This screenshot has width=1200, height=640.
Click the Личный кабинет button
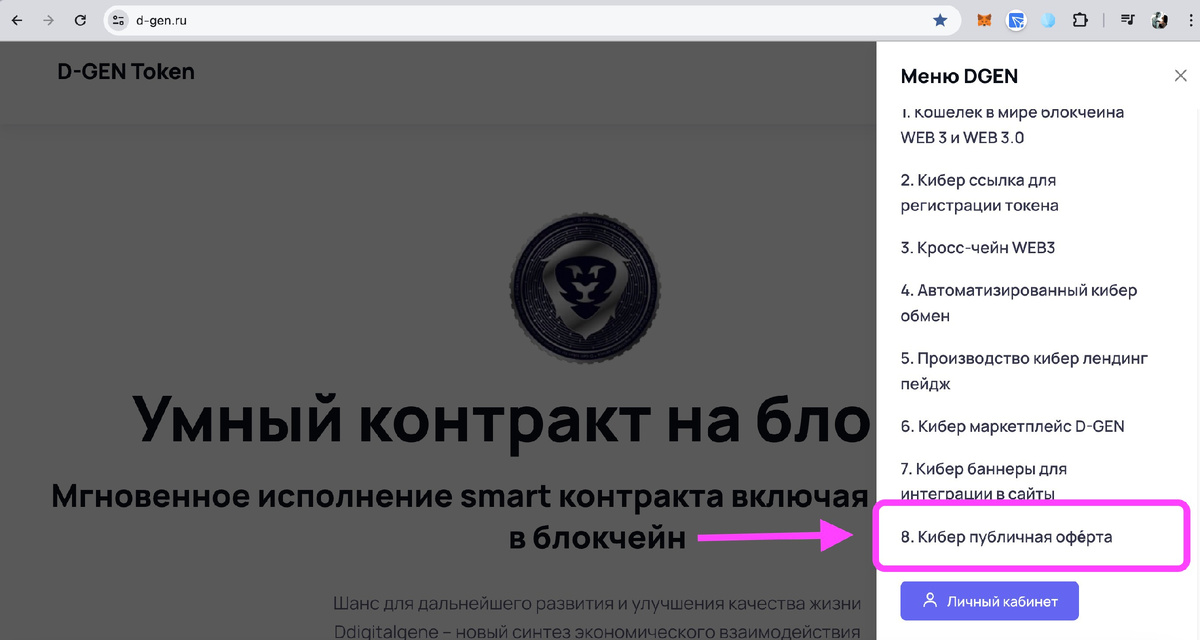click(x=989, y=601)
